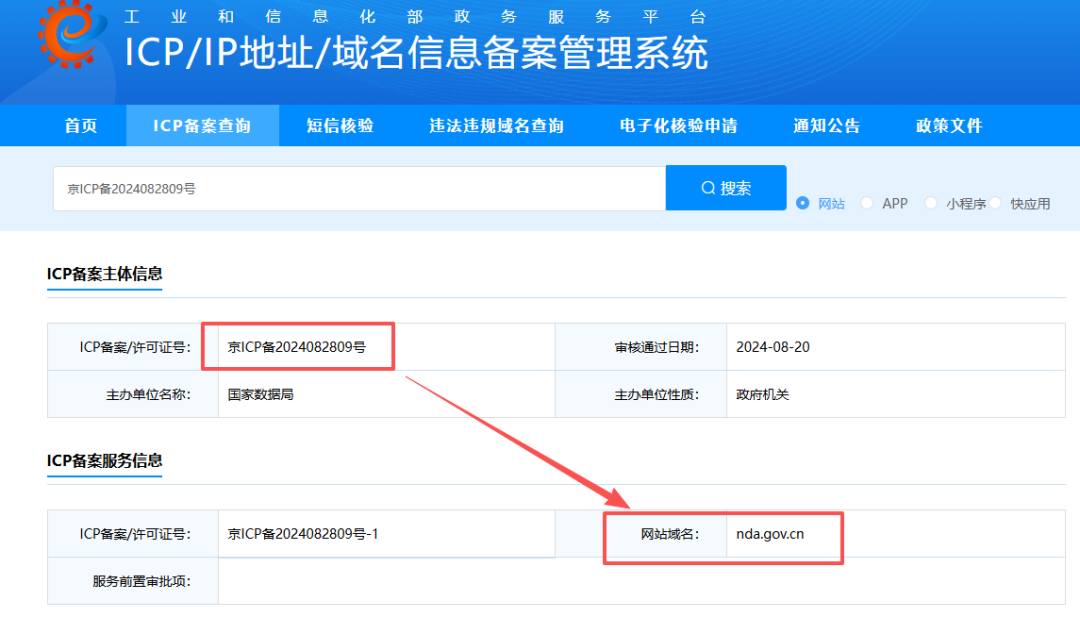Select the ICP备案查询 tab
The image size is (1080, 634).
click(202, 125)
